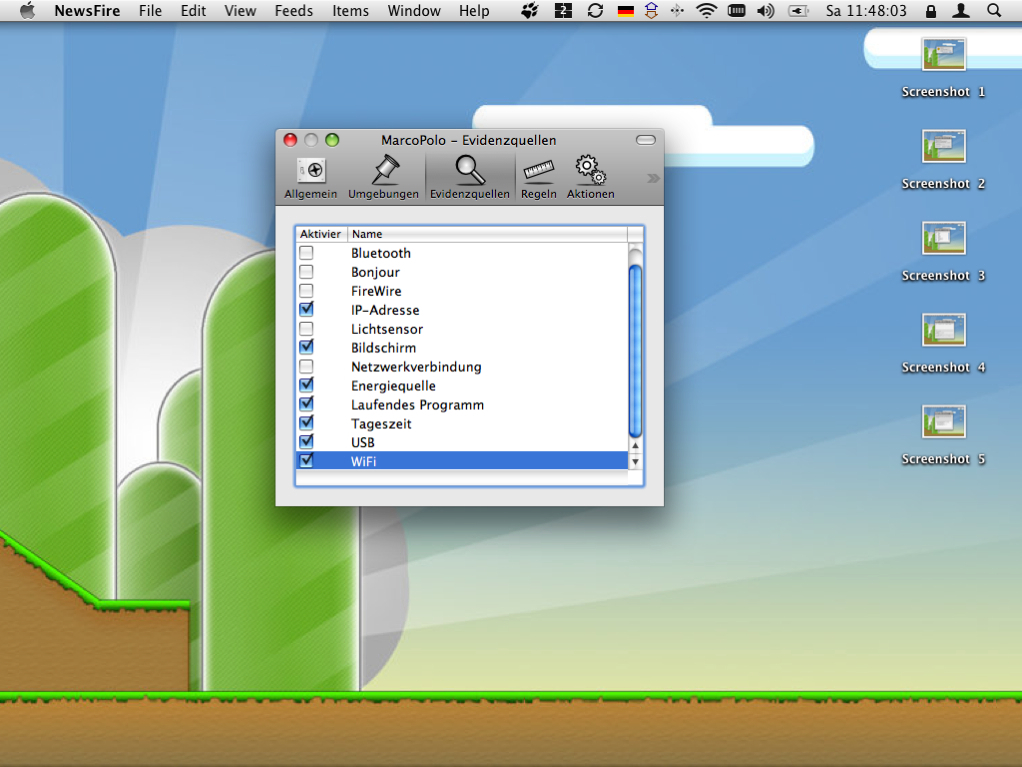The image size is (1022, 767).
Task: Uncheck the Laufendes Programm checkbox
Action: pyautogui.click(x=306, y=404)
